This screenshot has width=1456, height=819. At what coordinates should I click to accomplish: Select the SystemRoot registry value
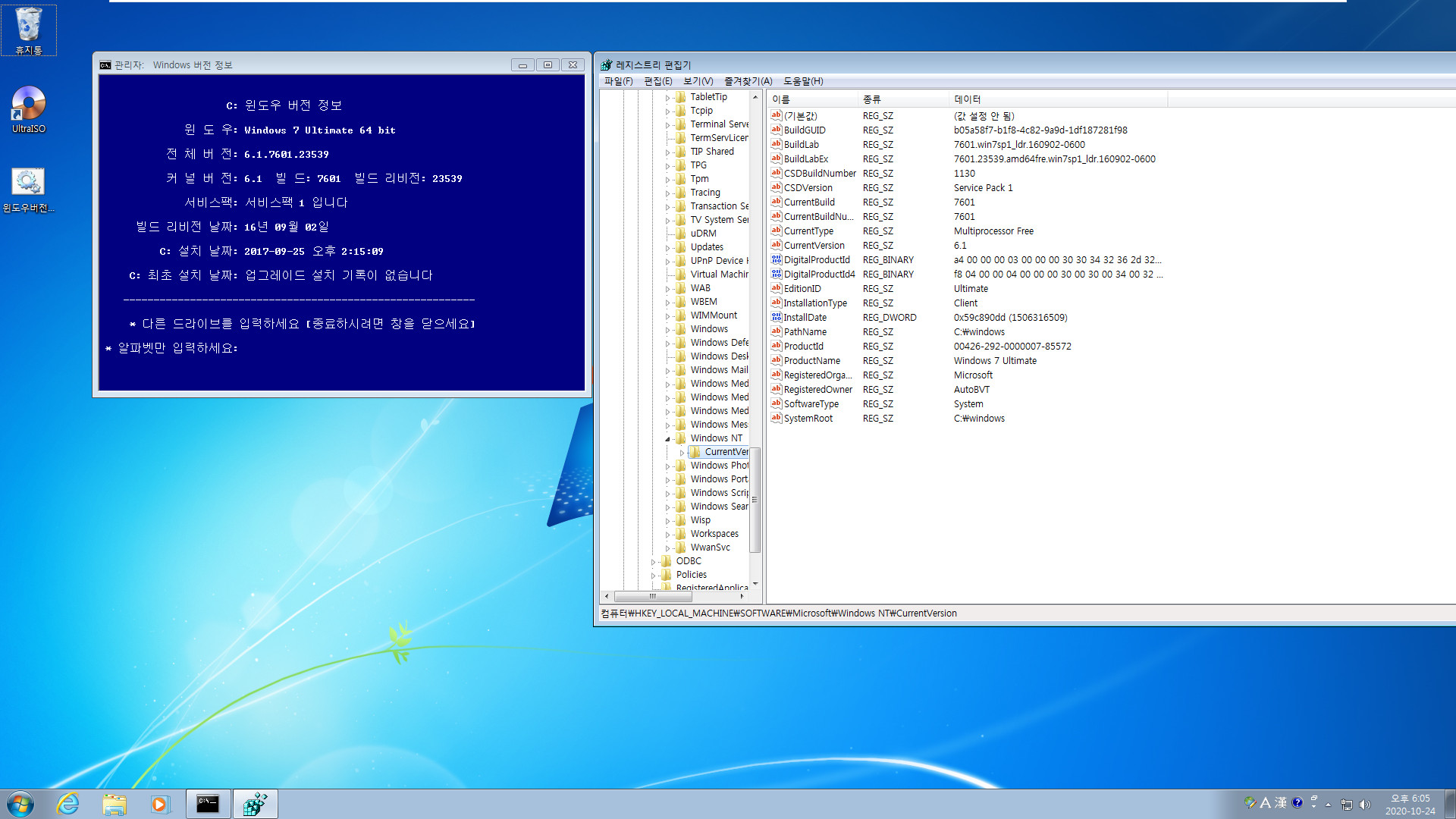click(808, 418)
